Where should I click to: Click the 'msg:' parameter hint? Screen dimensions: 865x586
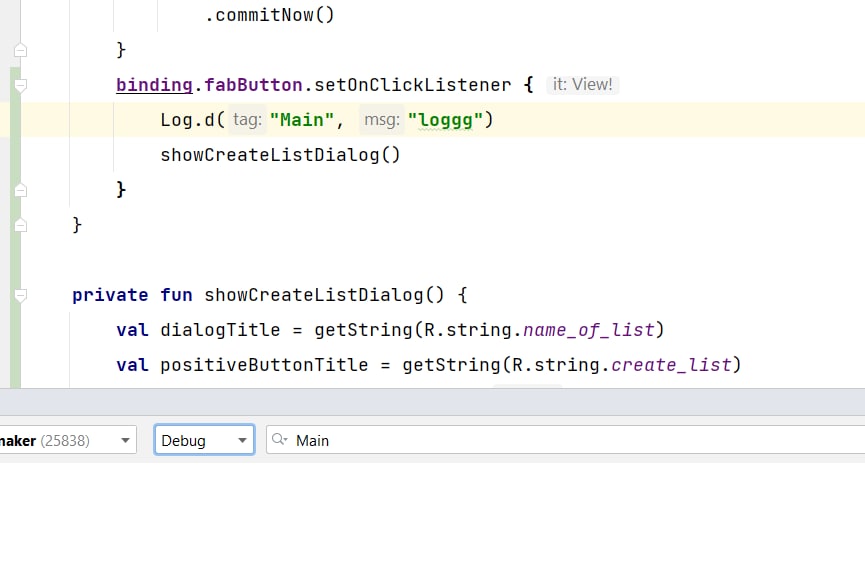coord(382,120)
